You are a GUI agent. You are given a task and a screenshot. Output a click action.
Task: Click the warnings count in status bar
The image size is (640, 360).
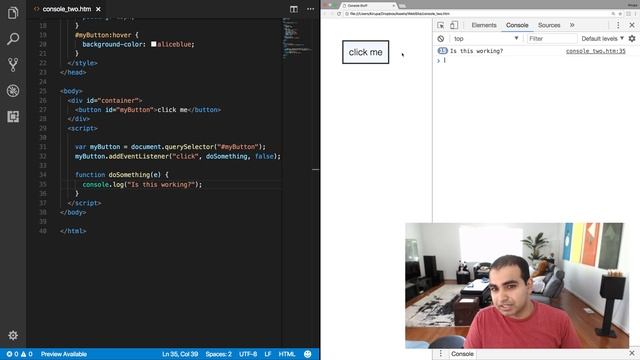click(27, 354)
